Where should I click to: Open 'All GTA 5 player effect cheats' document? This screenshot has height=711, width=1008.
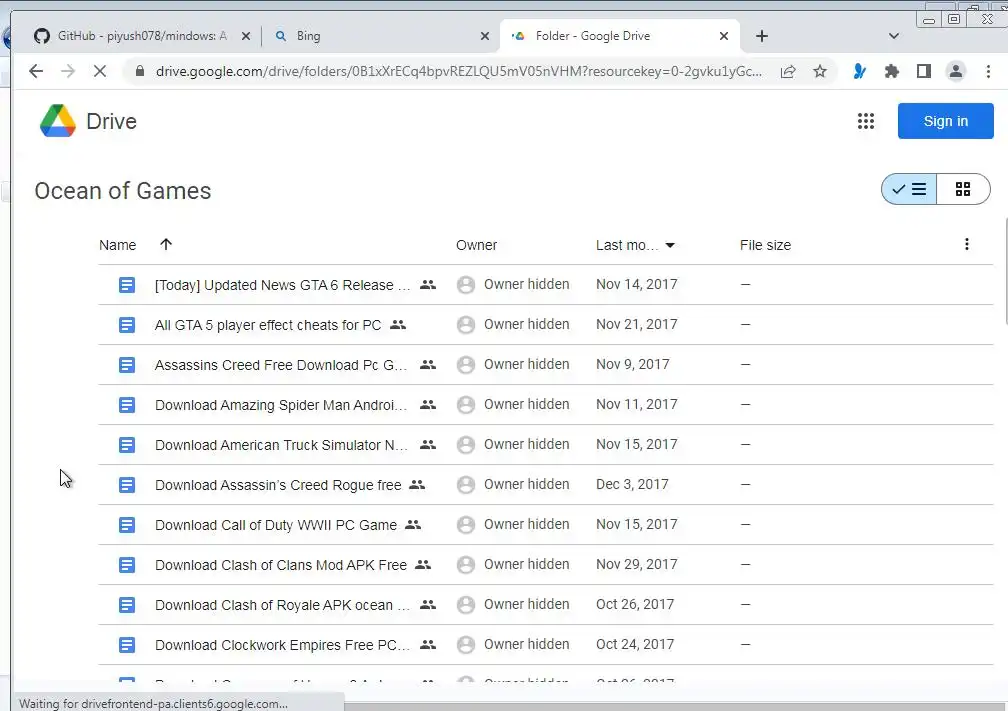(267, 325)
